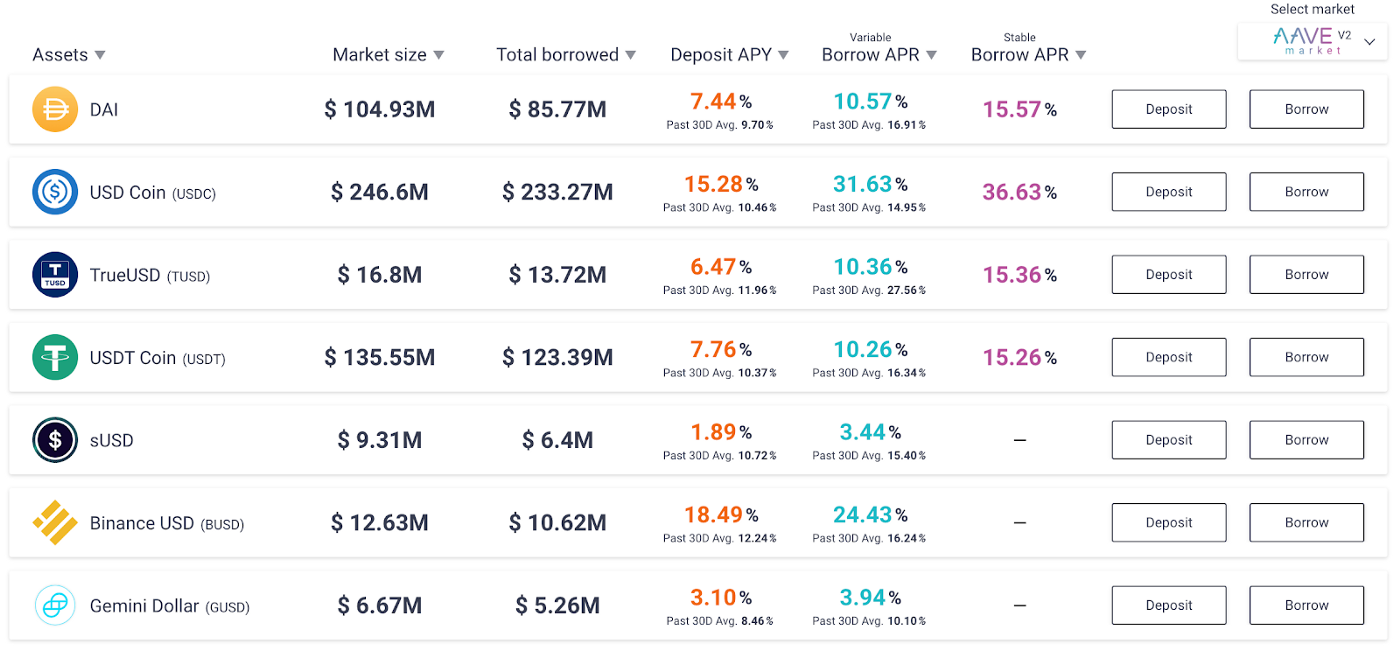The height and width of the screenshot is (650, 1400).
Task: Click USDC market size $ 246.6M
Action: 380,192
